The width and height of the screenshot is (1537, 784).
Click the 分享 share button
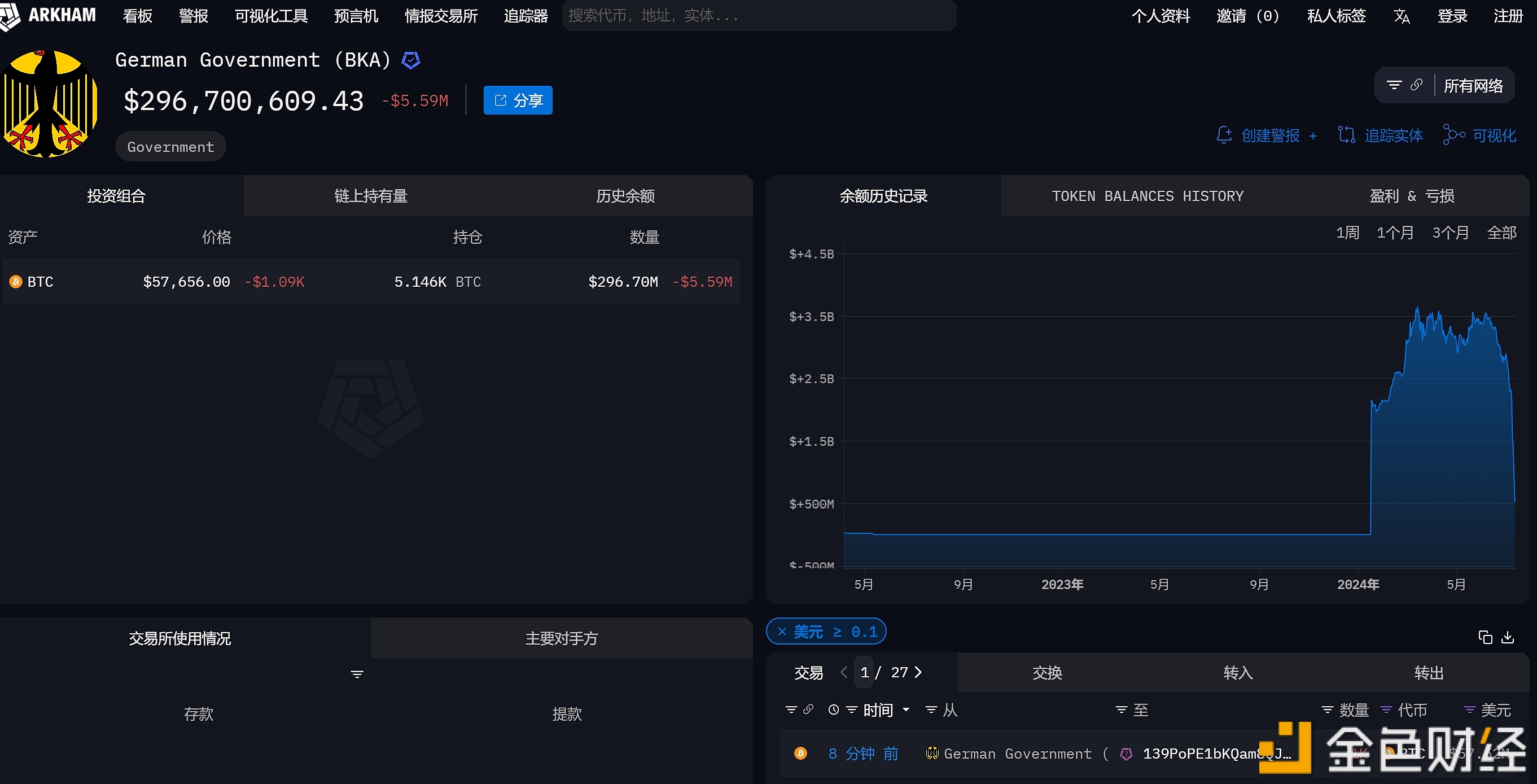(x=517, y=100)
